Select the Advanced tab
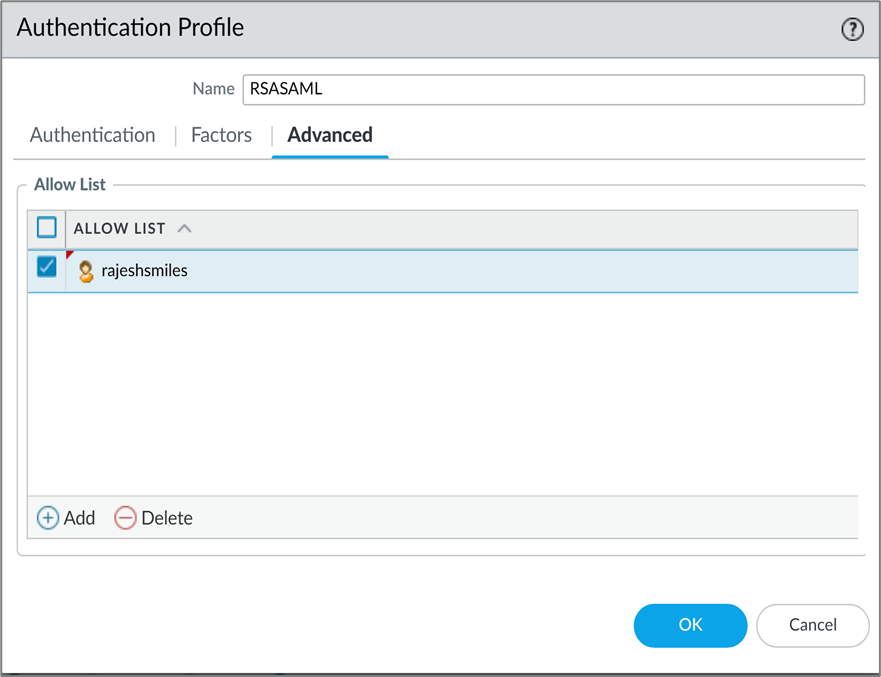Image resolution: width=881 pixels, height=677 pixels. click(x=330, y=135)
